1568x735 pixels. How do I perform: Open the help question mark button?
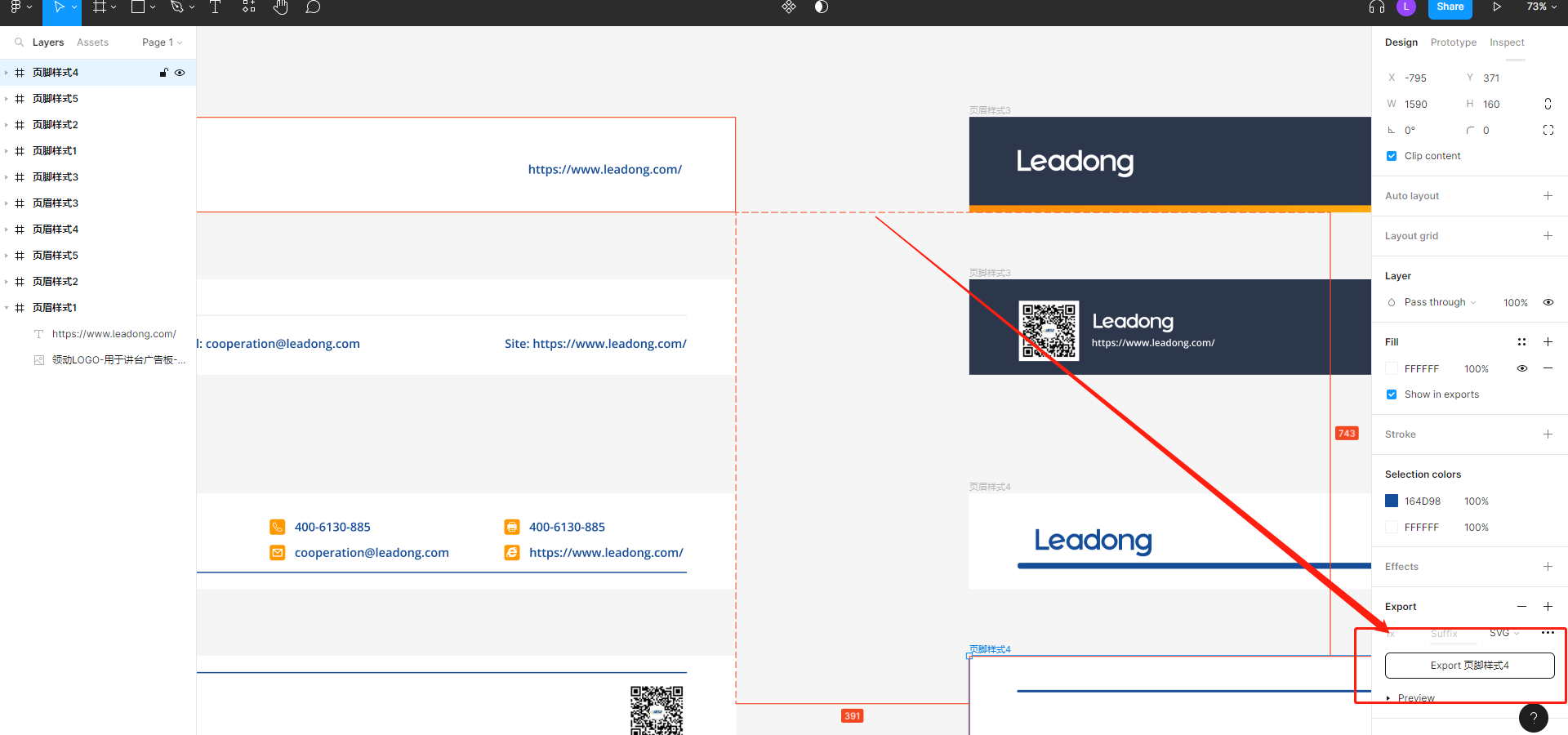[1533, 718]
